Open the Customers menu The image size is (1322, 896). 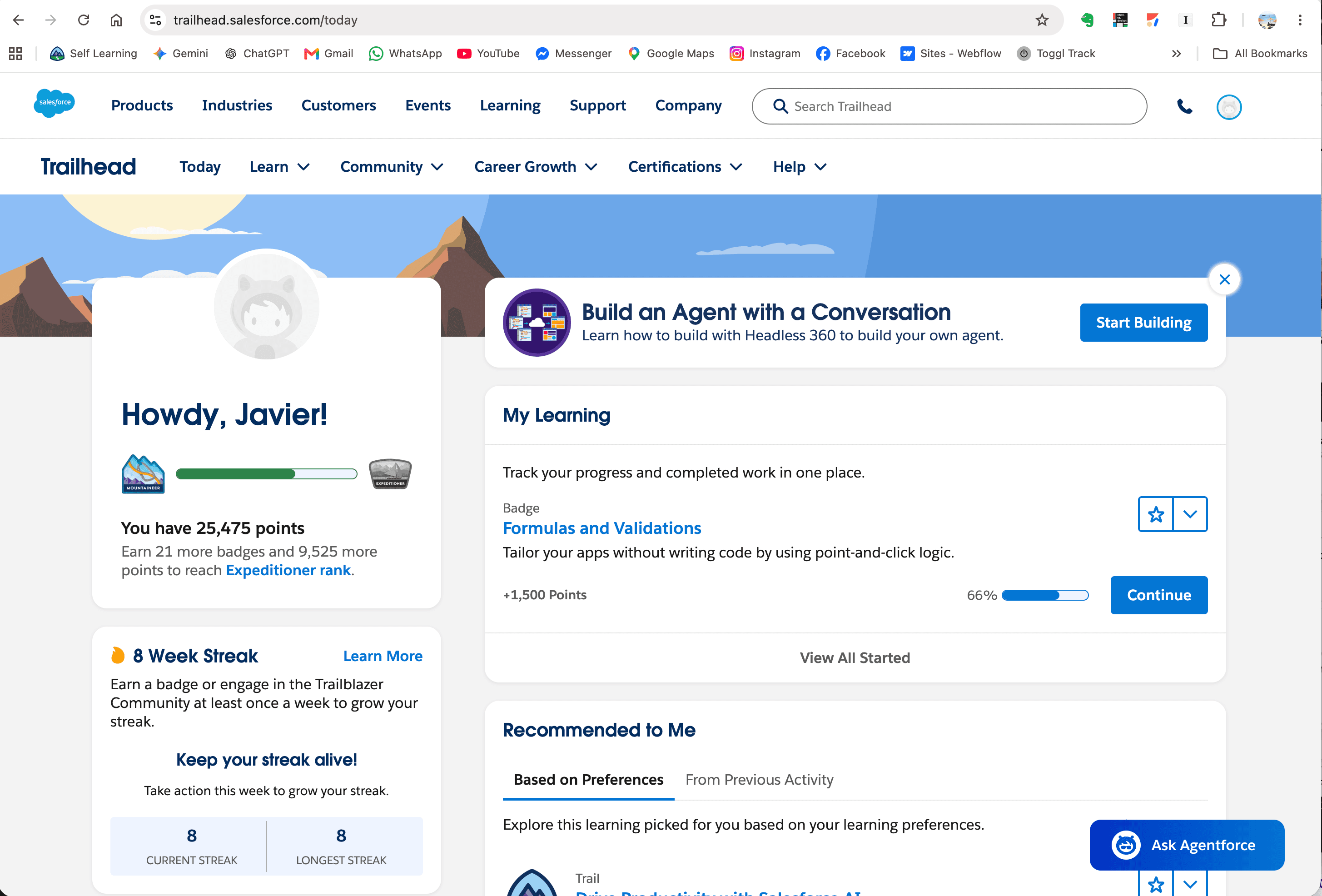(338, 105)
